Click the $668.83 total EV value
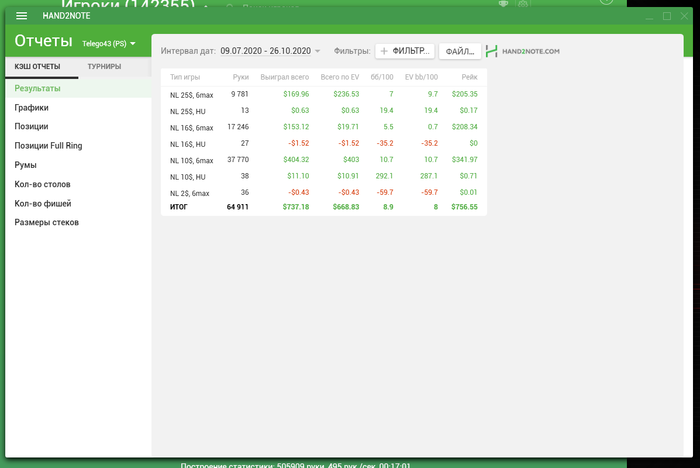This screenshot has width=700, height=468. coord(346,207)
